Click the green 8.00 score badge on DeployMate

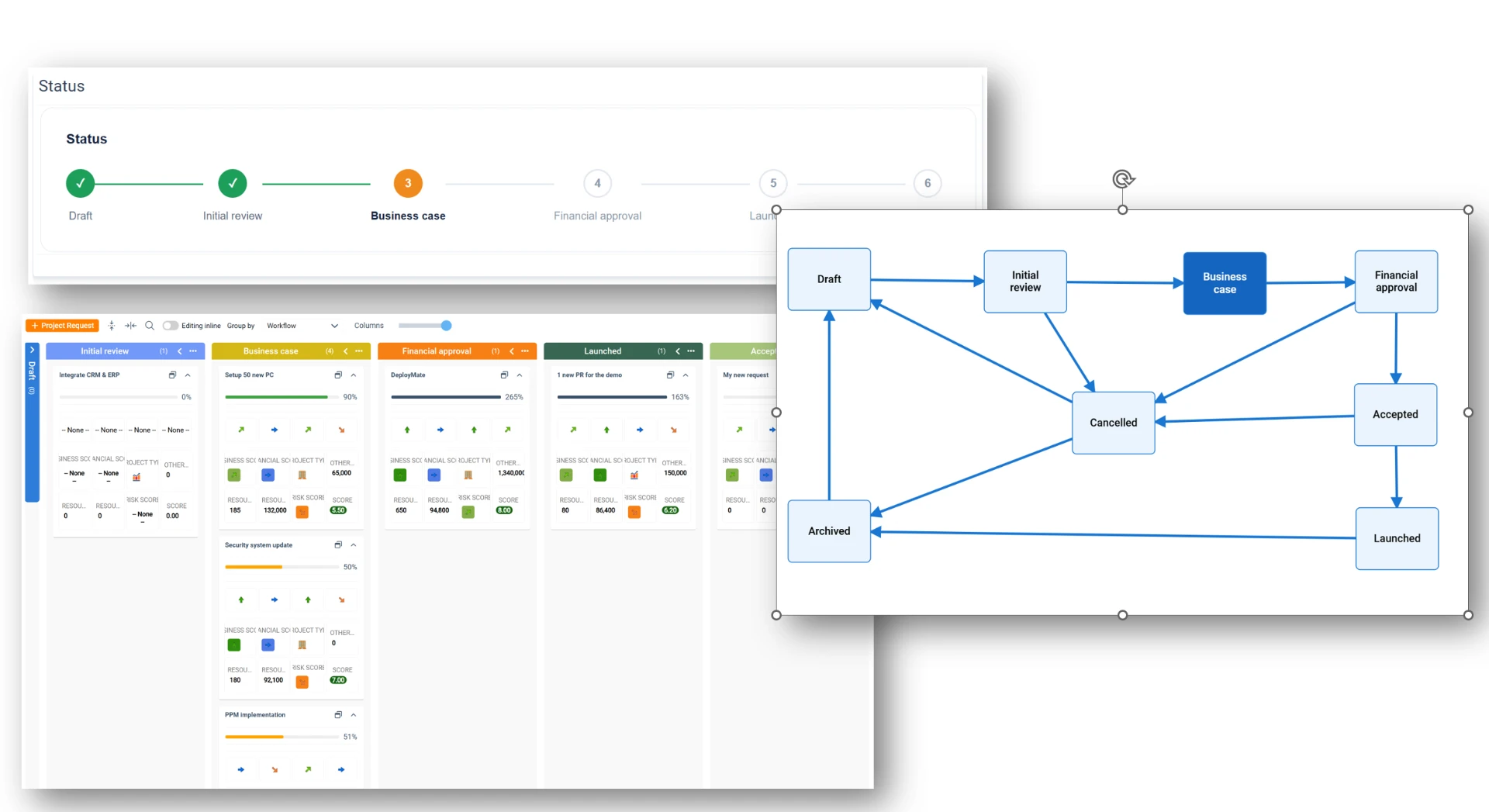[x=504, y=510]
